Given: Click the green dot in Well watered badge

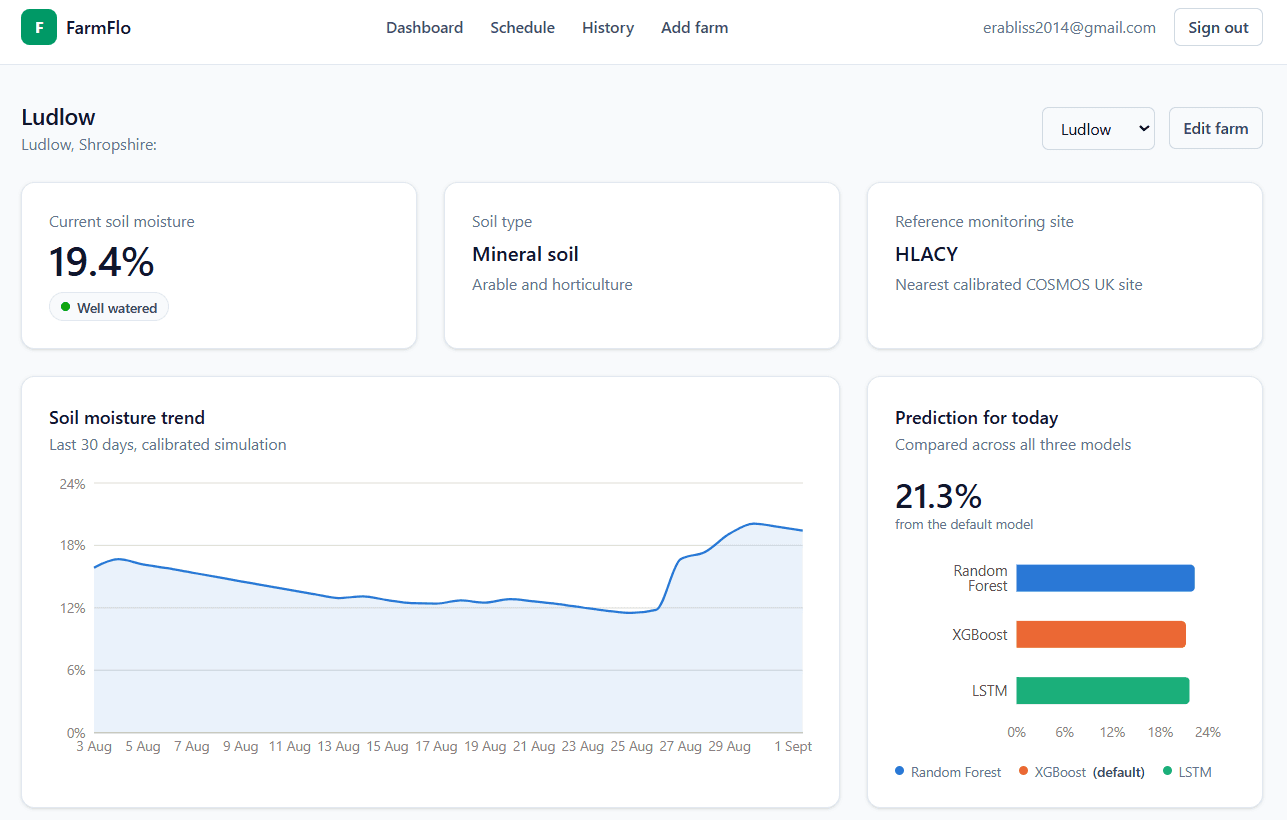Looking at the screenshot, I should coord(65,307).
